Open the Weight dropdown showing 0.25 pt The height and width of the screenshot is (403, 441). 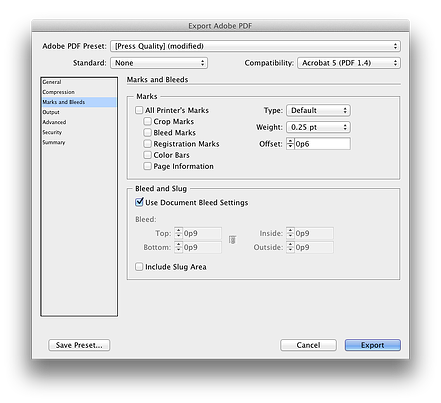(318, 127)
